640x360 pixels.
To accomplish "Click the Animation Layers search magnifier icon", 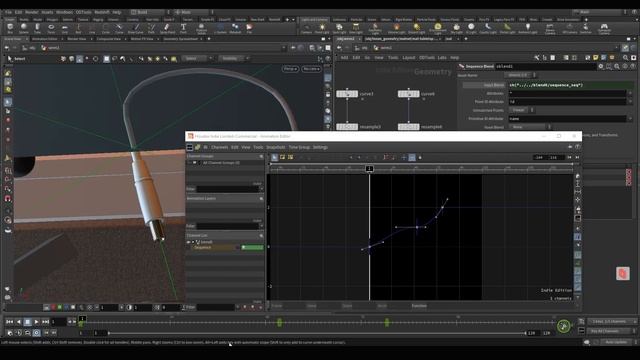I will click(x=261, y=198).
